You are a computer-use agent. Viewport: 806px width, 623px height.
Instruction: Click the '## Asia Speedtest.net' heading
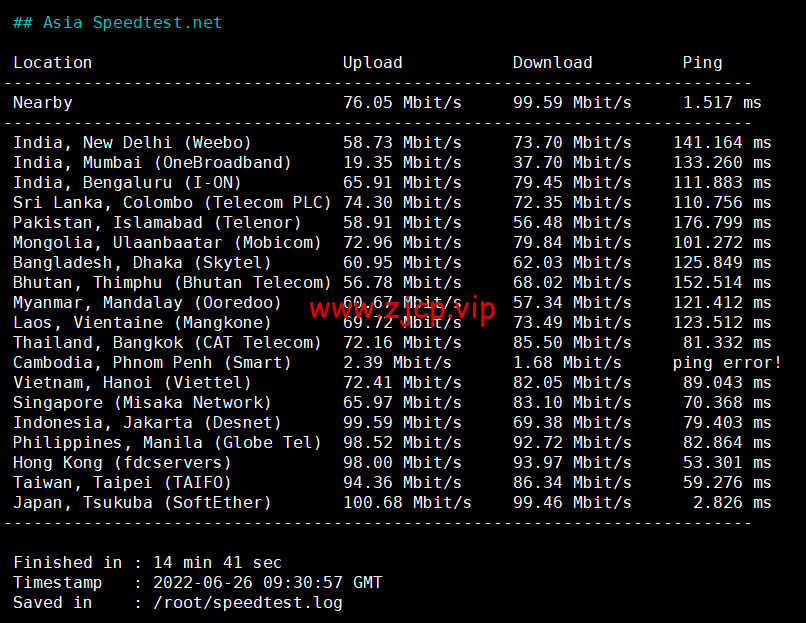coord(117,23)
